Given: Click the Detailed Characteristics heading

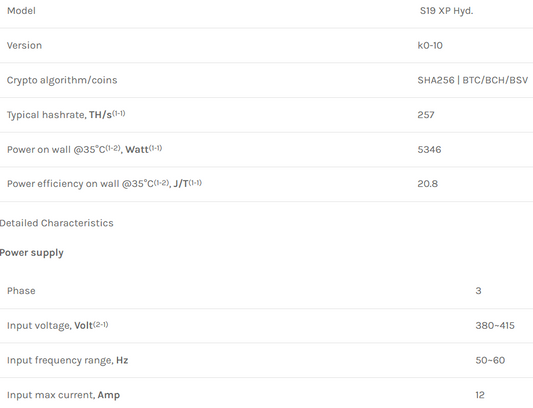Looking at the screenshot, I should click(x=56, y=223).
